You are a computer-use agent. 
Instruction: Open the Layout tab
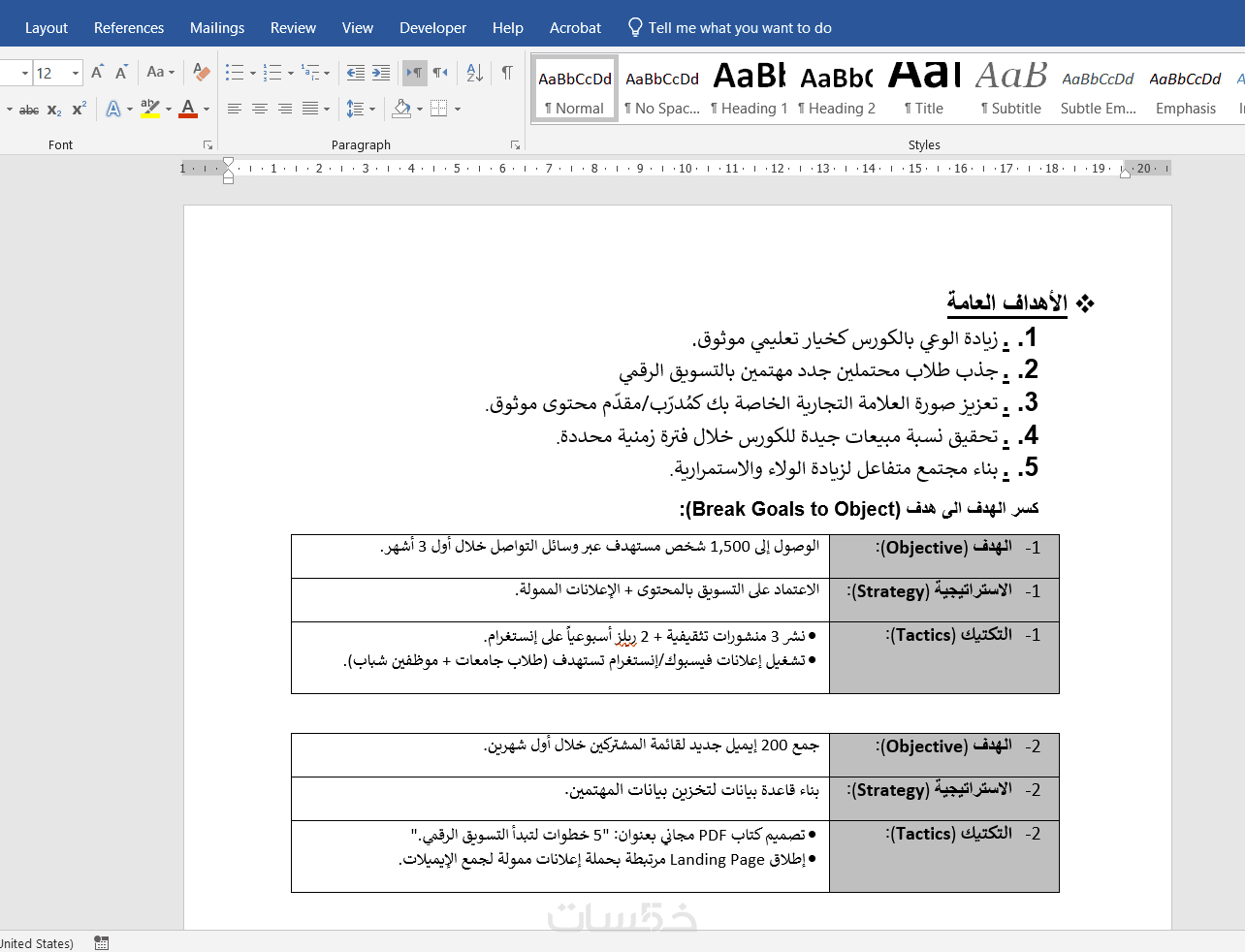47,27
